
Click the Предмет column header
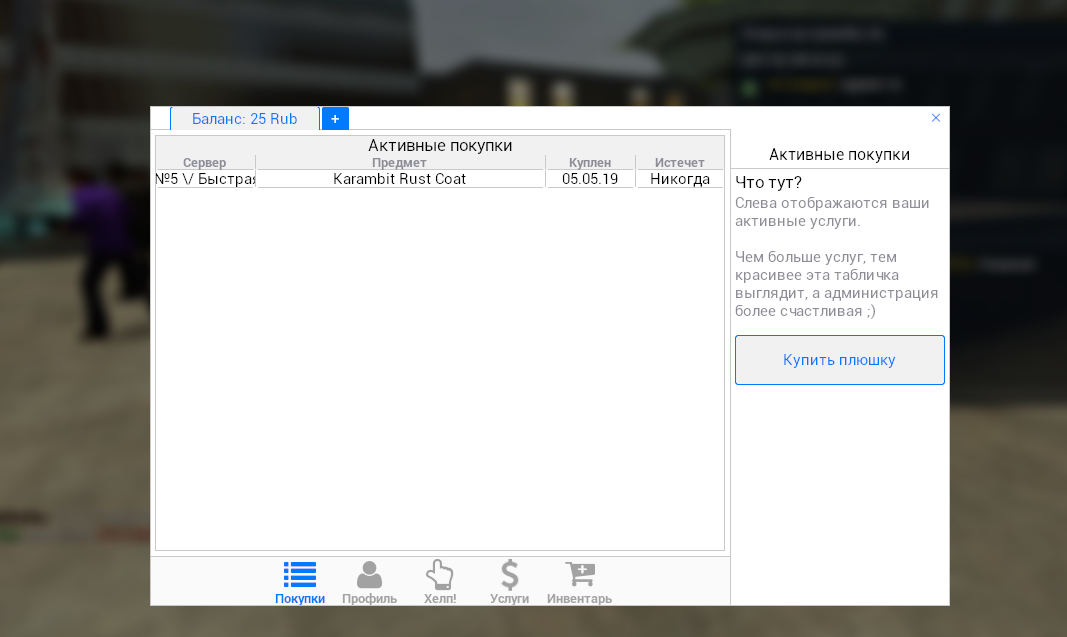coord(400,163)
